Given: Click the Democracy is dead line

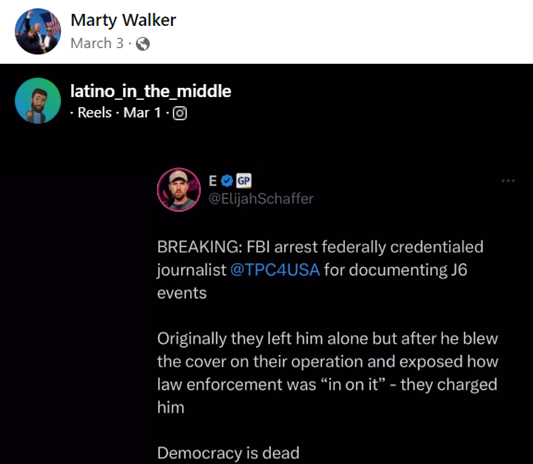Looking at the screenshot, I should click(x=228, y=453).
